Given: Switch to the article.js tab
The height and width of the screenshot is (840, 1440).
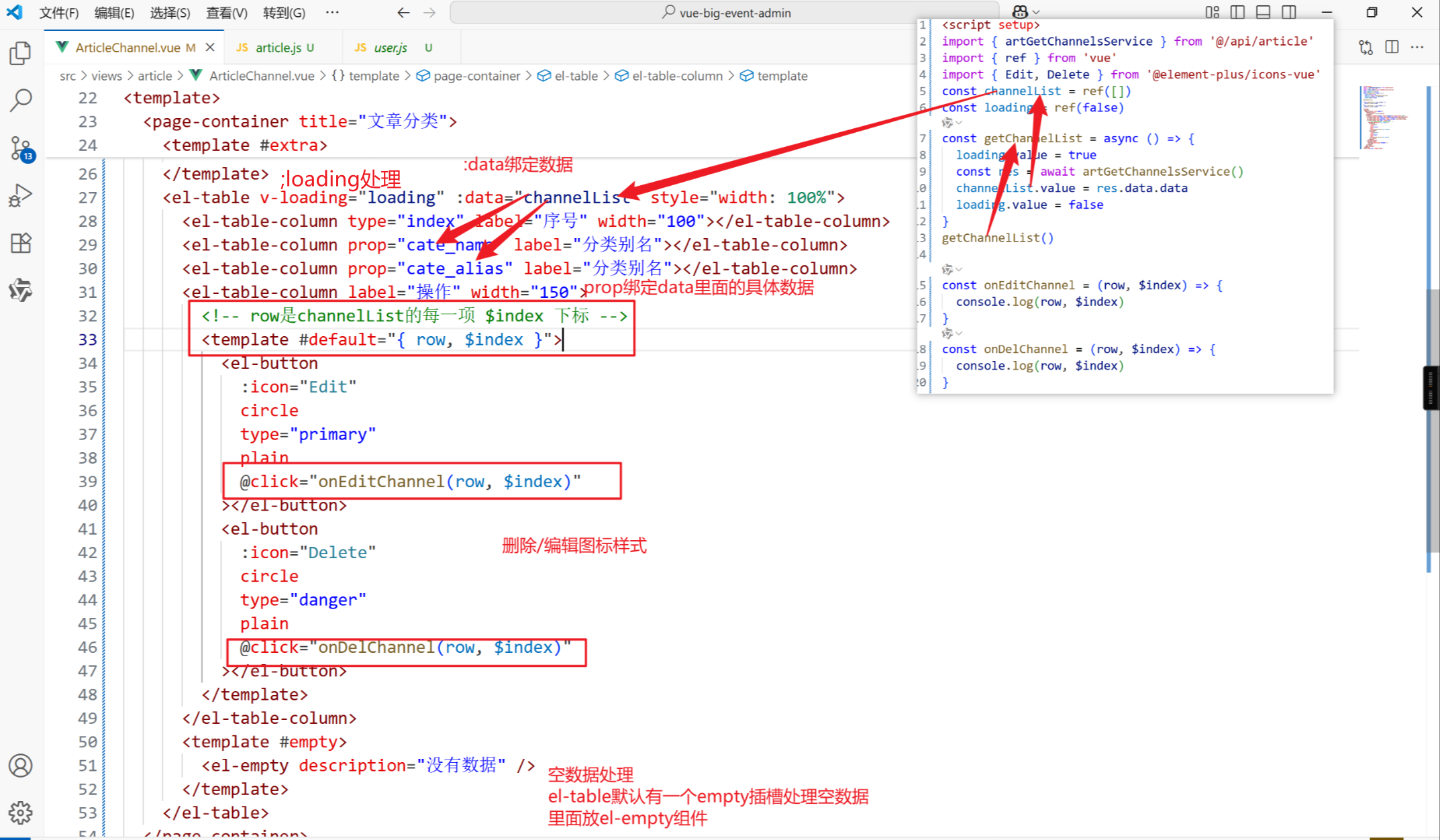Looking at the screenshot, I should point(278,48).
